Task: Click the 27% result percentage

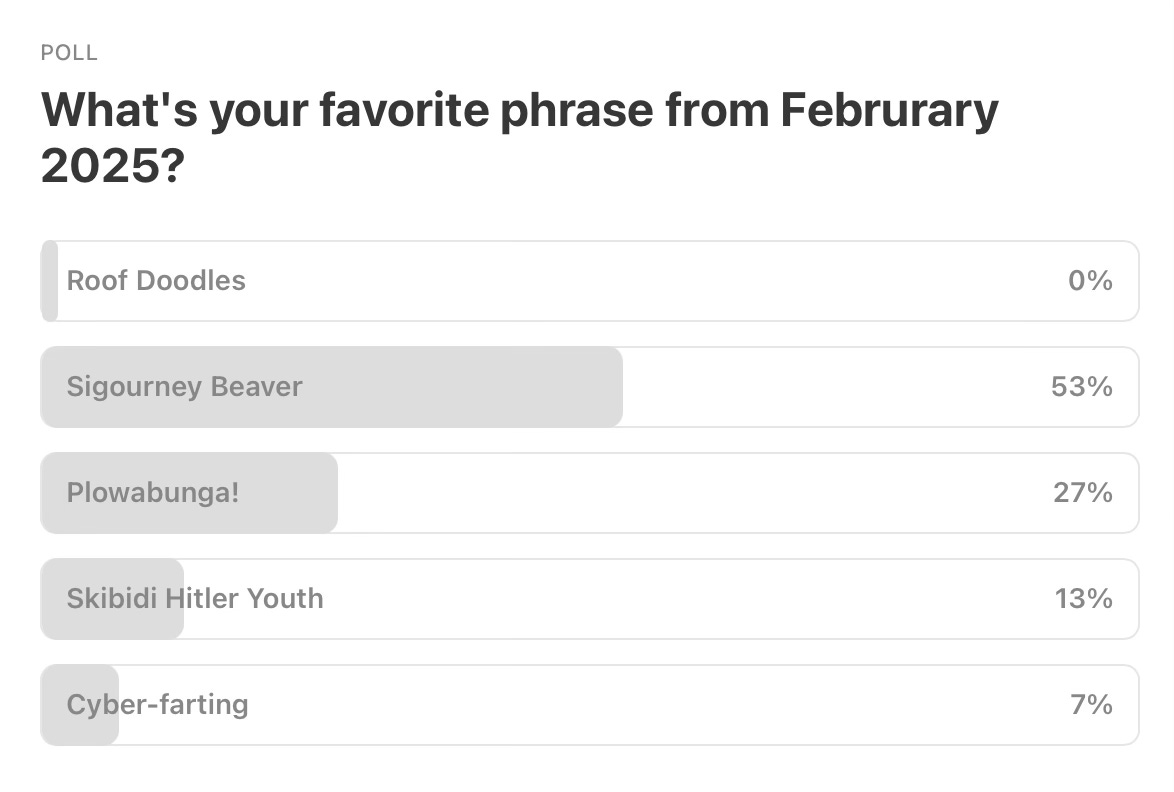Action: tap(1083, 493)
